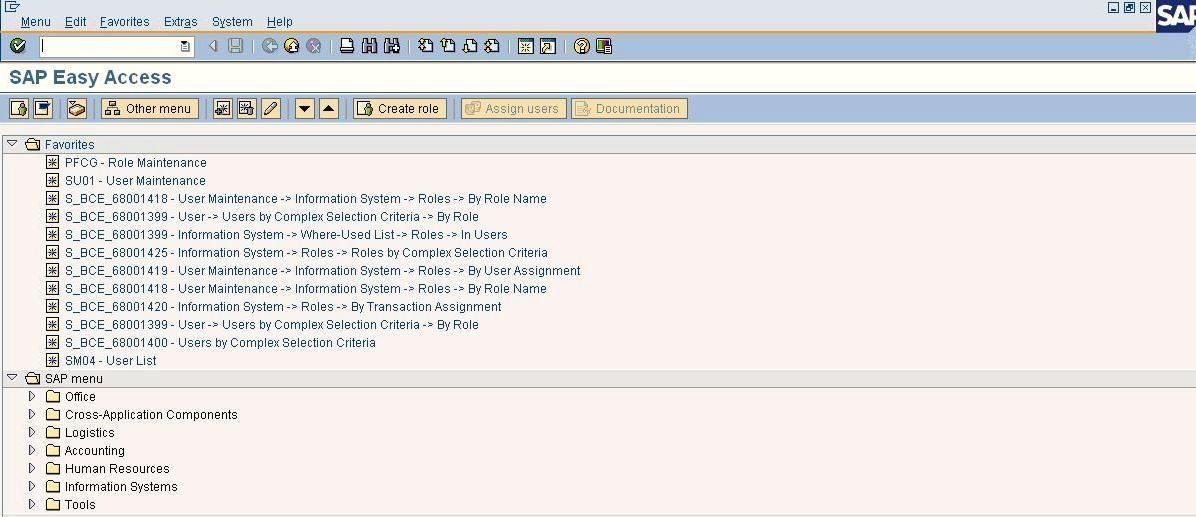Click the Move Favorites Up arrow
This screenshot has width=1196, height=517.
click(x=329, y=108)
